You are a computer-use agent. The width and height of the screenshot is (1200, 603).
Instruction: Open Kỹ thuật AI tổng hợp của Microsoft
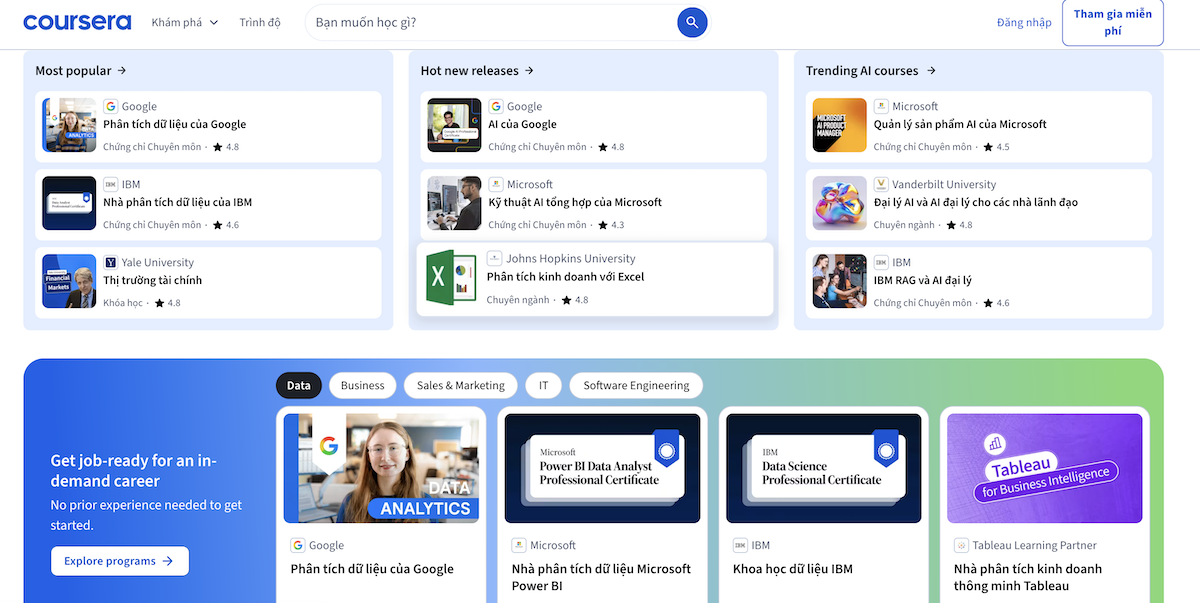click(575, 202)
